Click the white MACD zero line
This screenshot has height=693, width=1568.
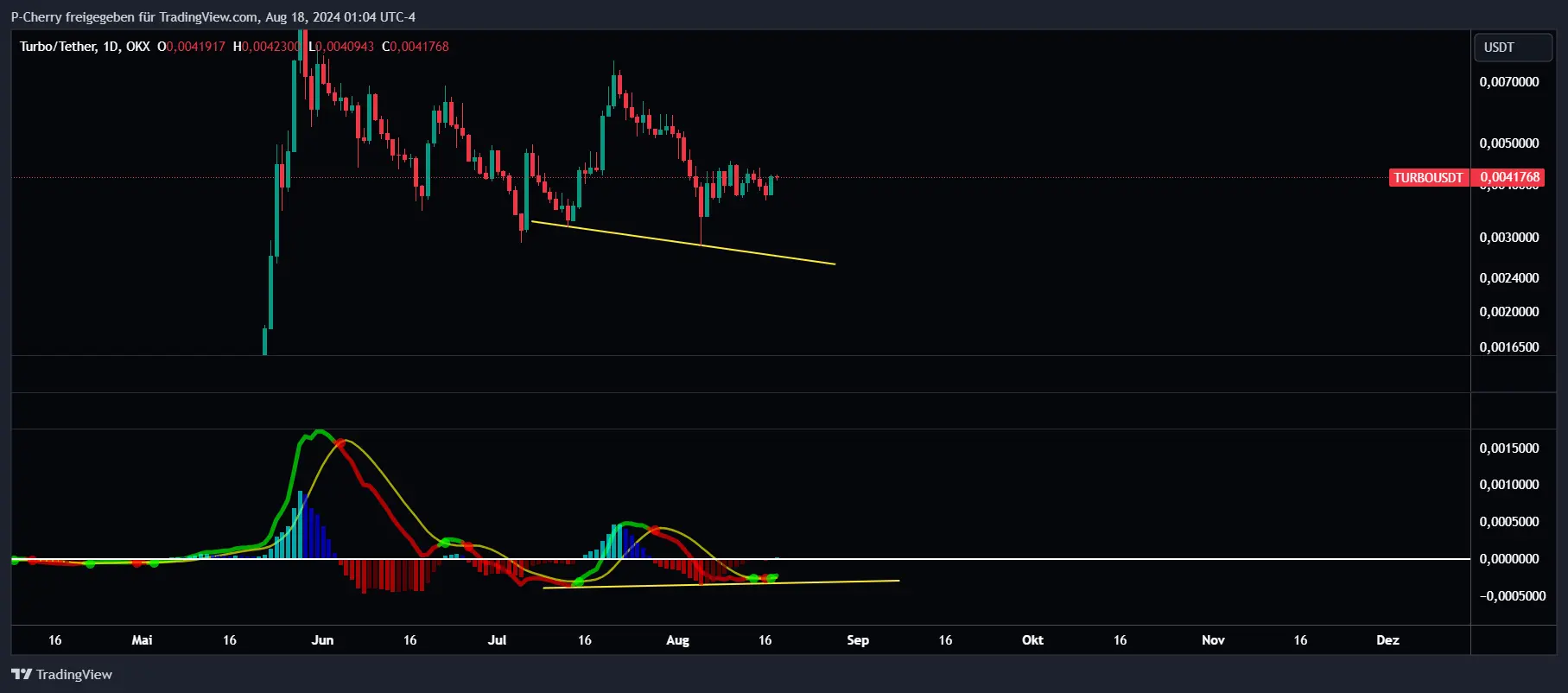[740, 559]
